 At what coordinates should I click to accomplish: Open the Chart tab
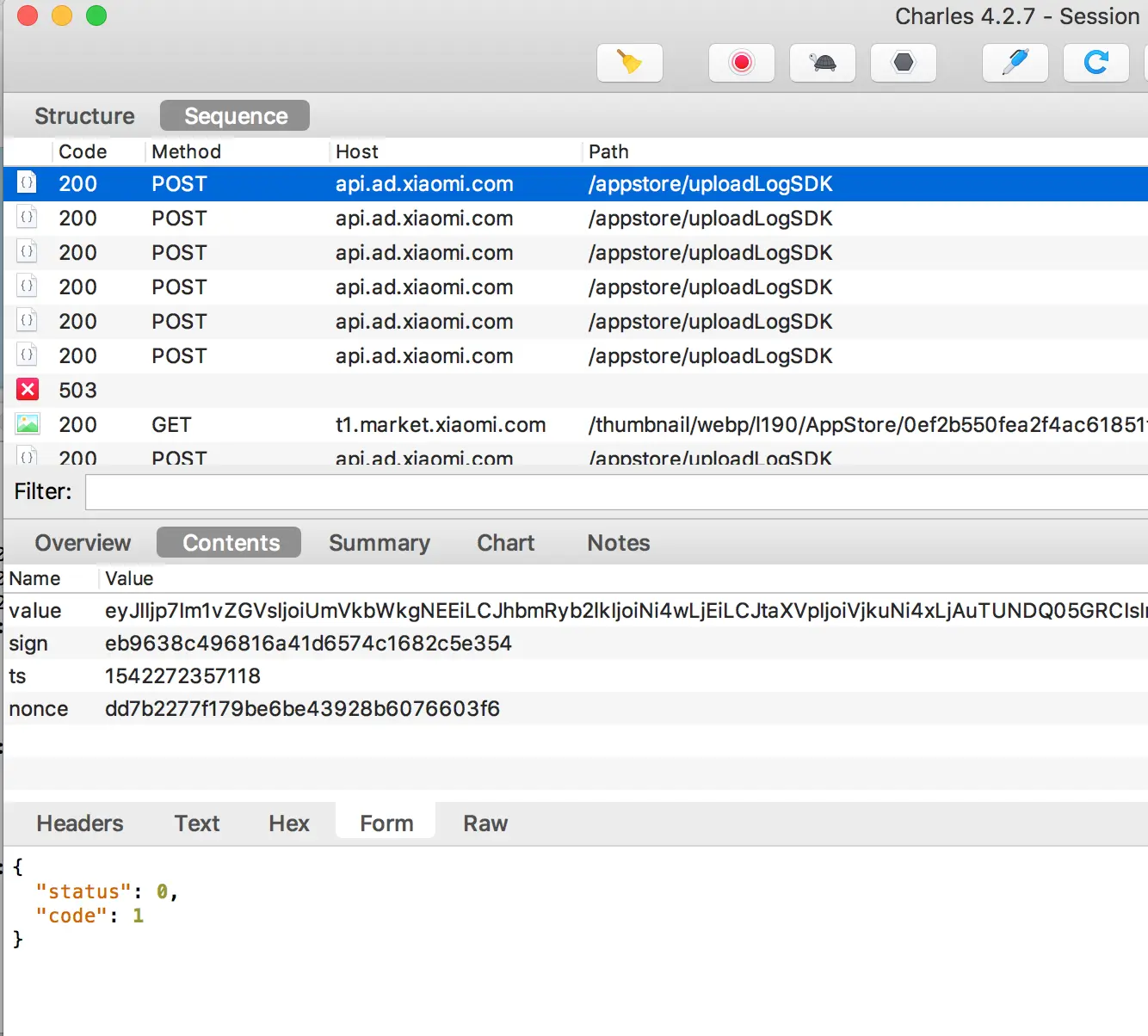(506, 543)
